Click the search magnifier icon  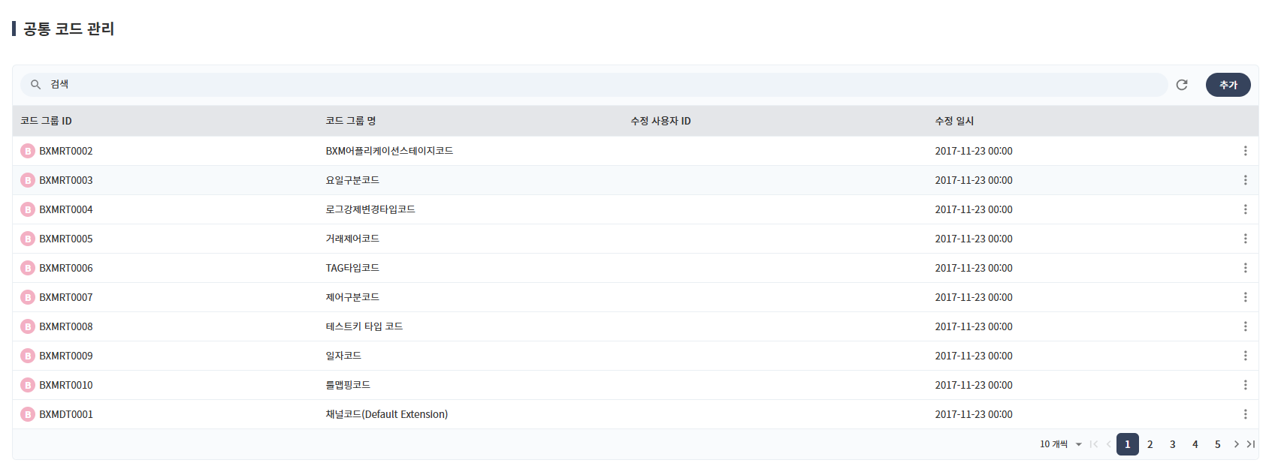point(36,85)
